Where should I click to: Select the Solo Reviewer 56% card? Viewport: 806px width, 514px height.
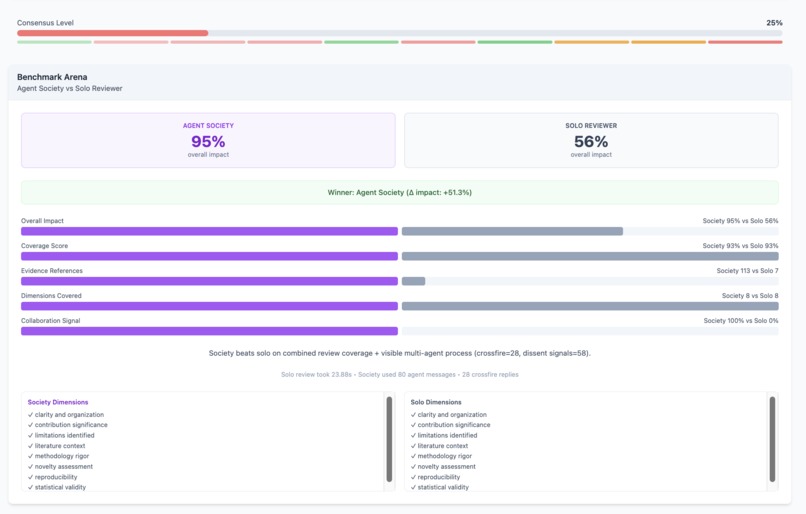coord(591,140)
